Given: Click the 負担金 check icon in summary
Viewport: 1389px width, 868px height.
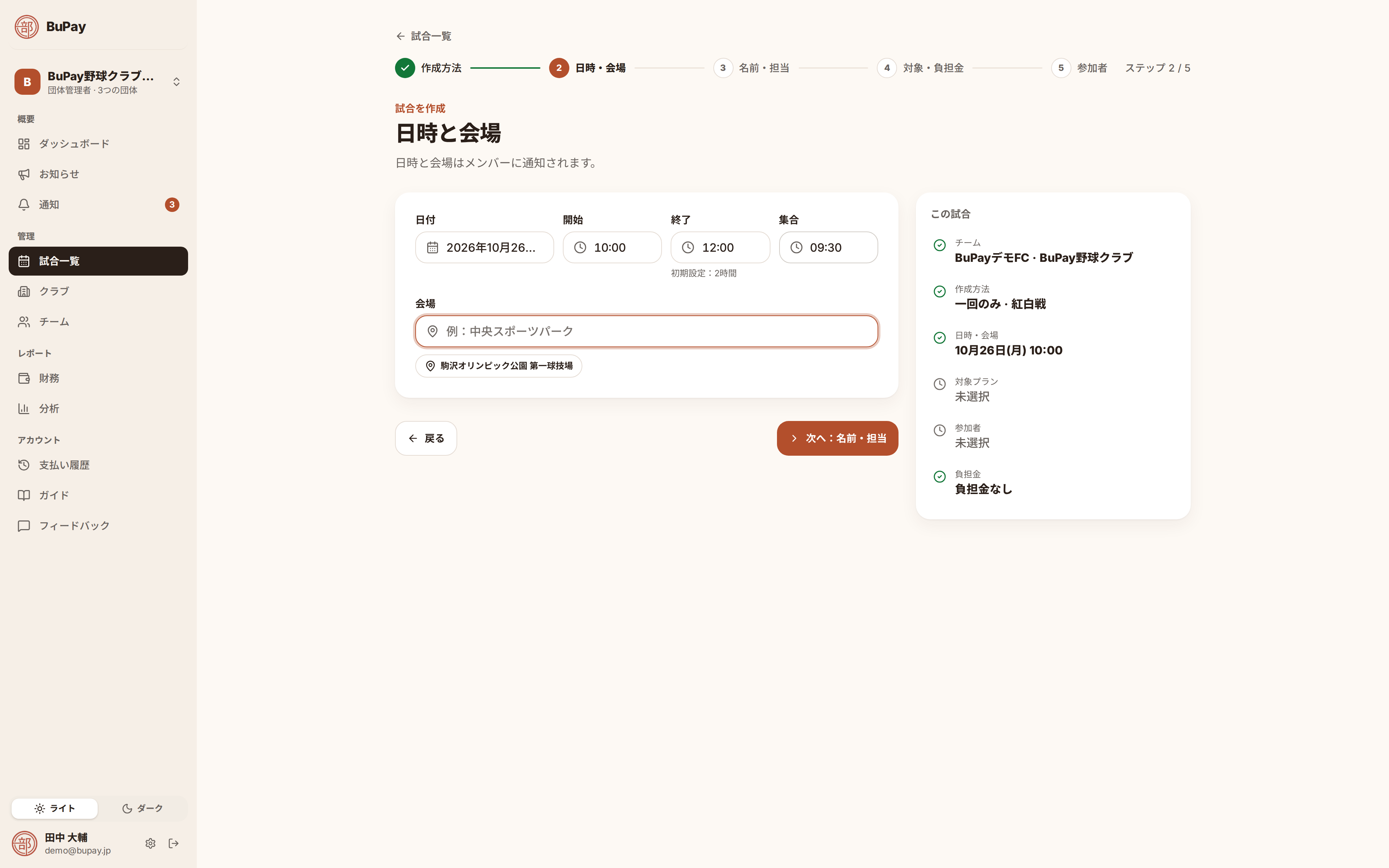Looking at the screenshot, I should [x=940, y=476].
